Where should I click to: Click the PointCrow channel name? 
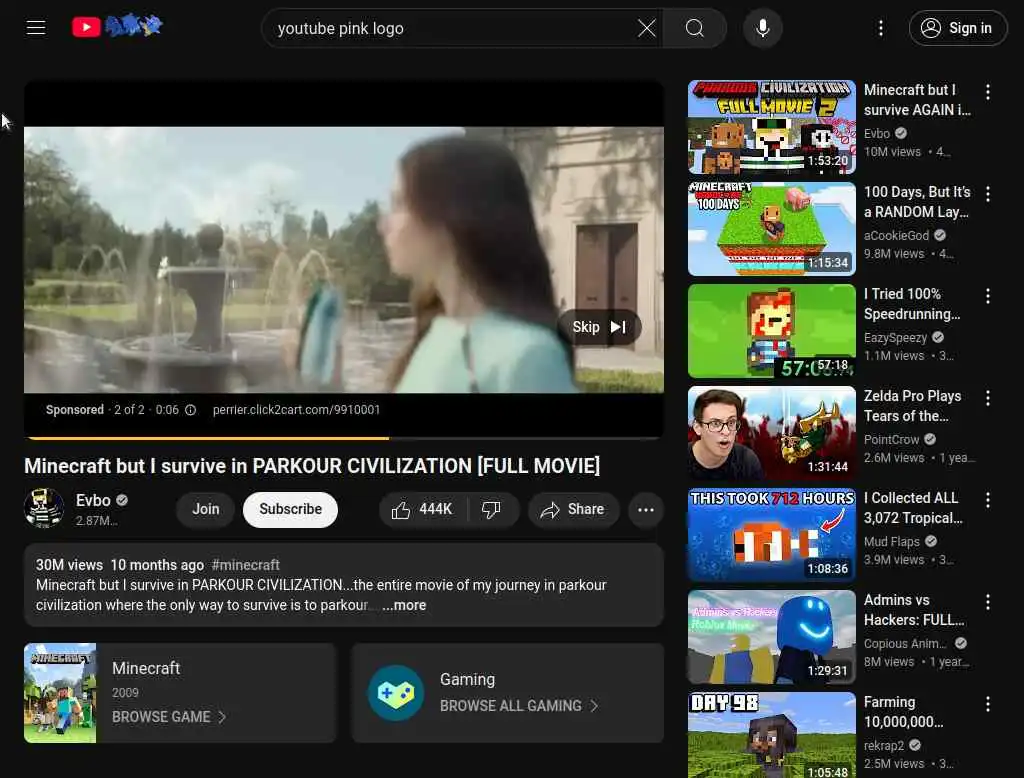[891, 440]
